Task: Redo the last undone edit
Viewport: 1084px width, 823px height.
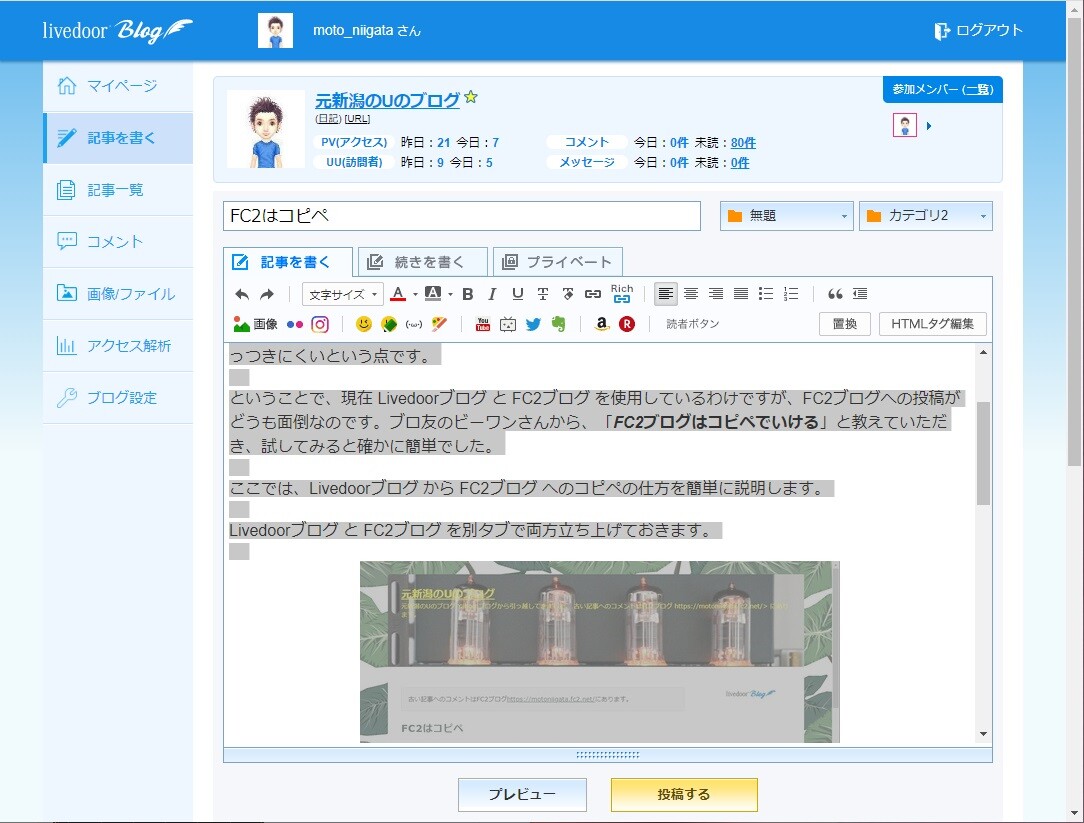Action: [267, 295]
